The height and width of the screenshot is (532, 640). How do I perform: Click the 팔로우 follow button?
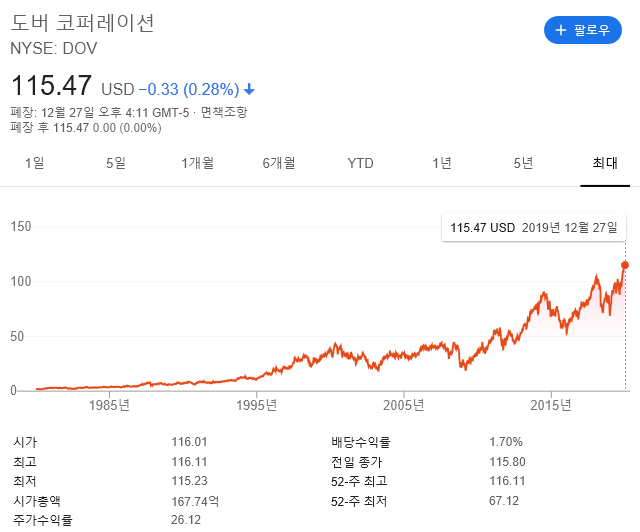click(582, 30)
